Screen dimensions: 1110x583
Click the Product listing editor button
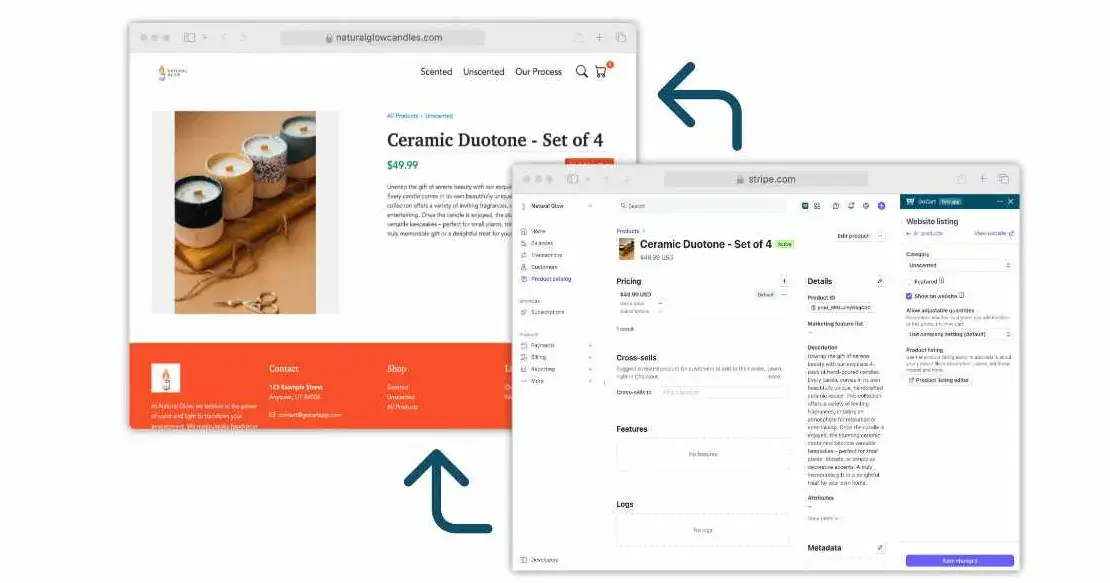[939, 380]
